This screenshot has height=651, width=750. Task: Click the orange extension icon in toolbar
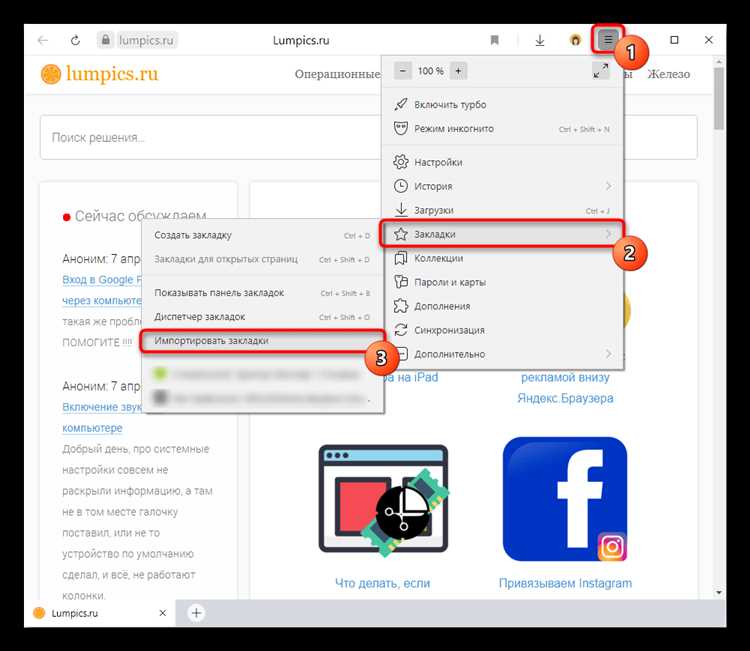[575, 40]
